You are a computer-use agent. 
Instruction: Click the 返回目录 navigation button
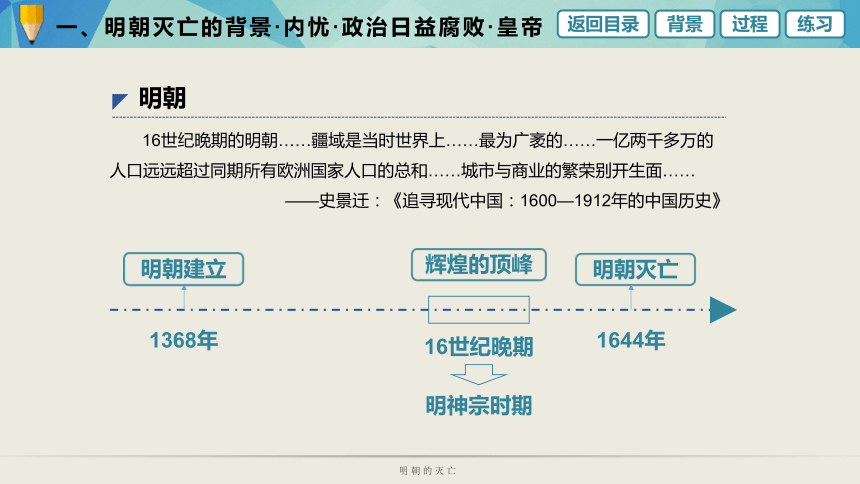(603, 24)
